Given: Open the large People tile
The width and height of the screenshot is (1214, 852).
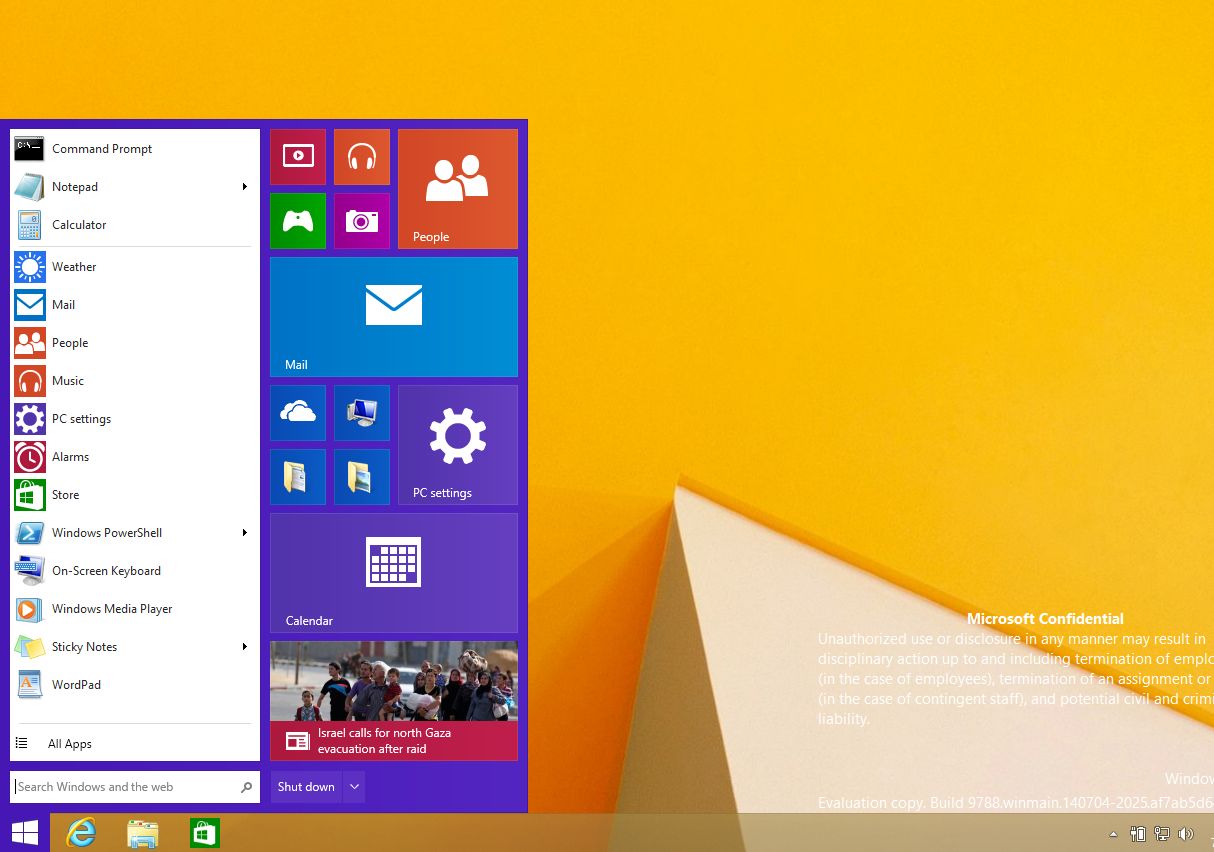Looking at the screenshot, I should tap(458, 189).
